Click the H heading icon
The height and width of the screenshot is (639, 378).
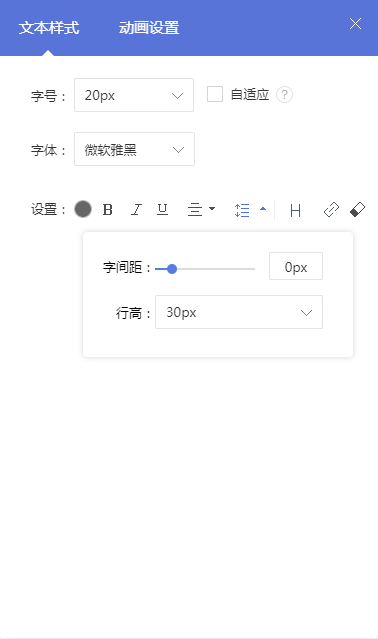[x=295, y=211]
